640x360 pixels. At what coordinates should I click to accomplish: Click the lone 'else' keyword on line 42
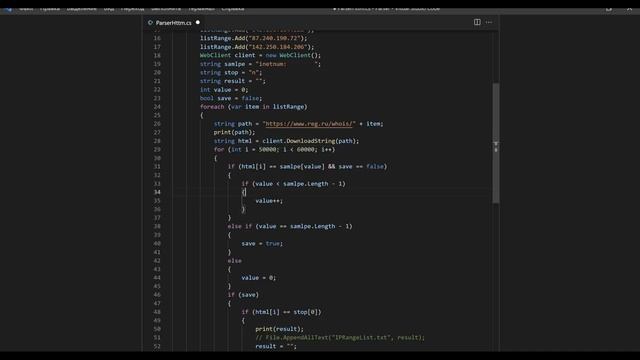[234, 260]
